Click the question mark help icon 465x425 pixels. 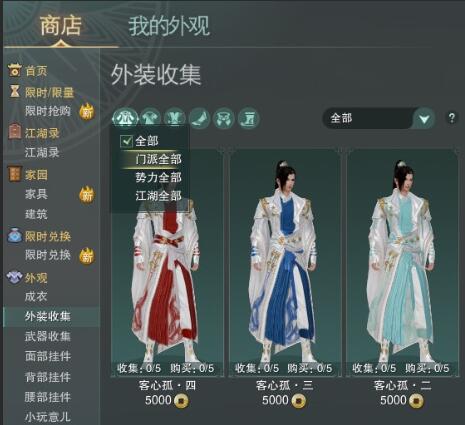click(x=452, y=118)
